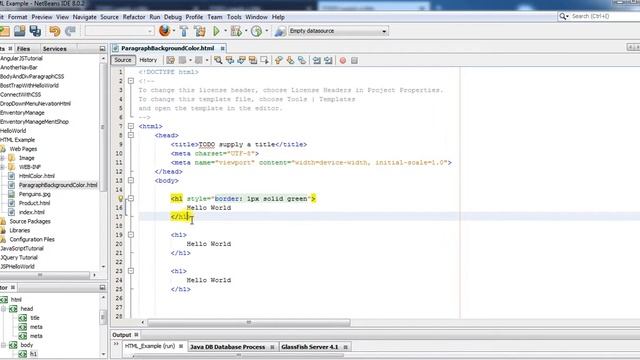The image size is (640, 360).
Task: Select HtmlColor.html in project tree
Action: click(x=37, y=176)
